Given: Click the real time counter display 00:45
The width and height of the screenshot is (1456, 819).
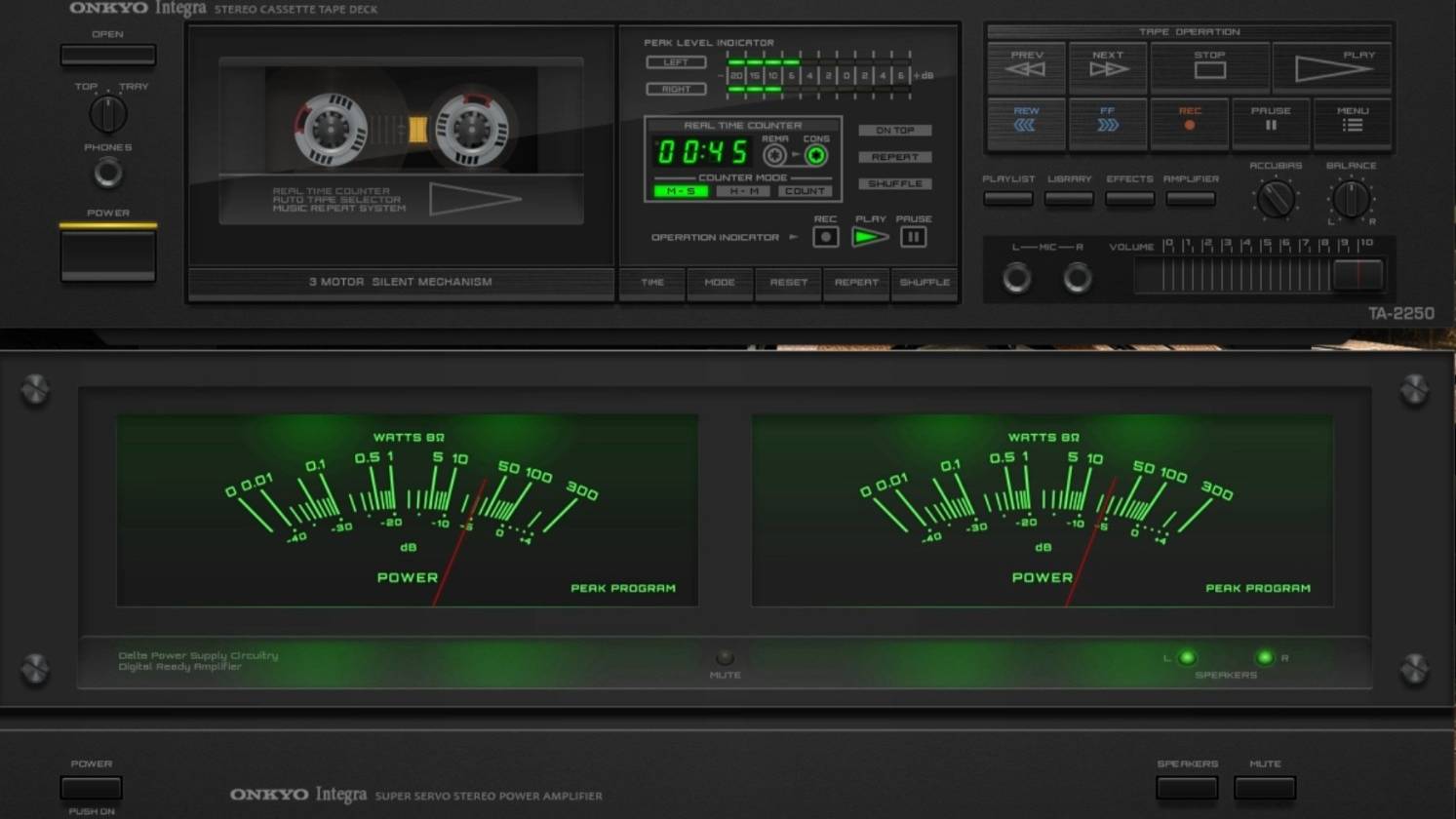Looking at the screenshot, I should point(702,152).
